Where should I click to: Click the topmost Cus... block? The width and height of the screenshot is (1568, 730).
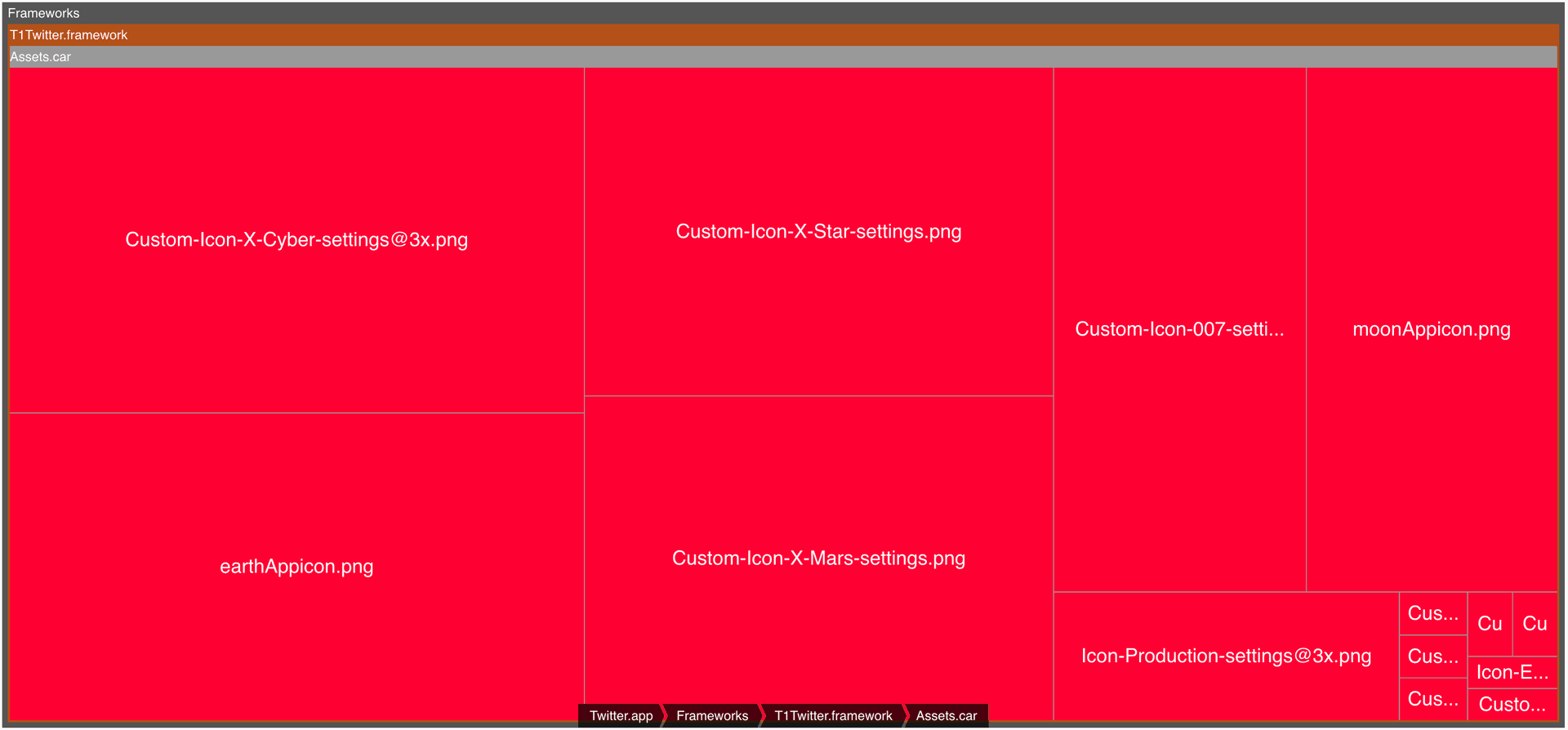(1432, 613)
